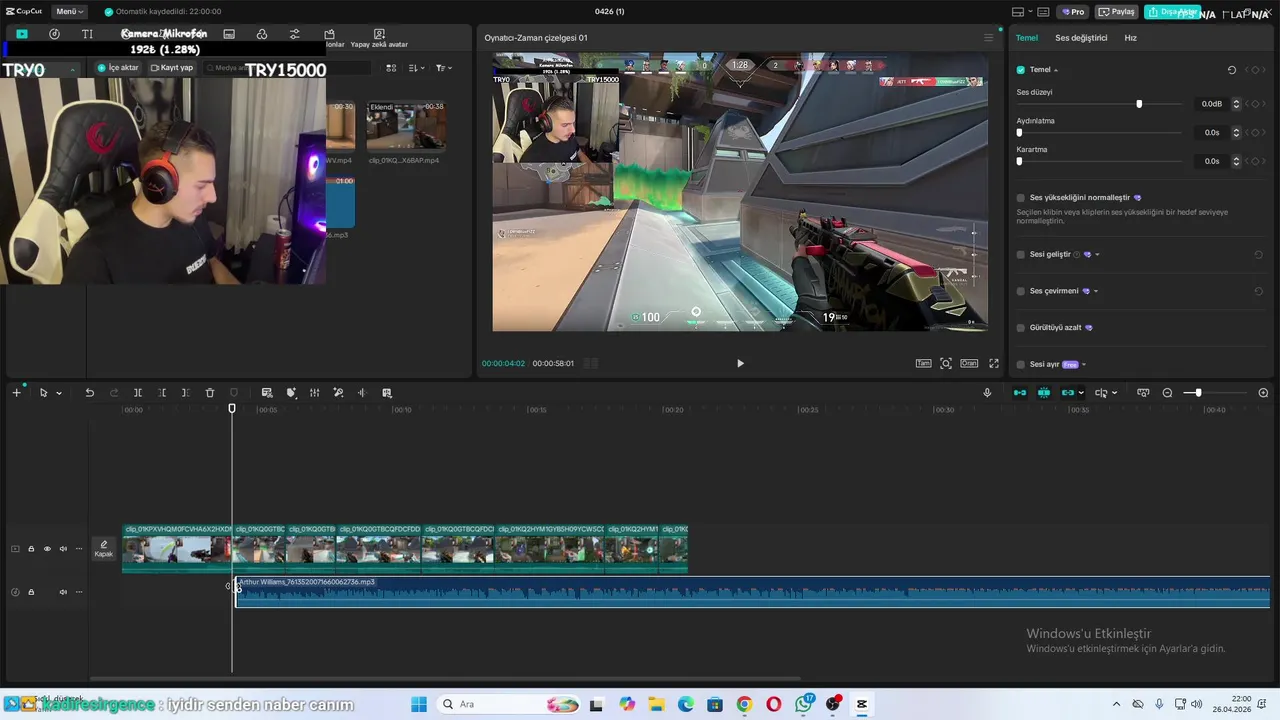Start voice recording with microphone icon

pos(987,393)
